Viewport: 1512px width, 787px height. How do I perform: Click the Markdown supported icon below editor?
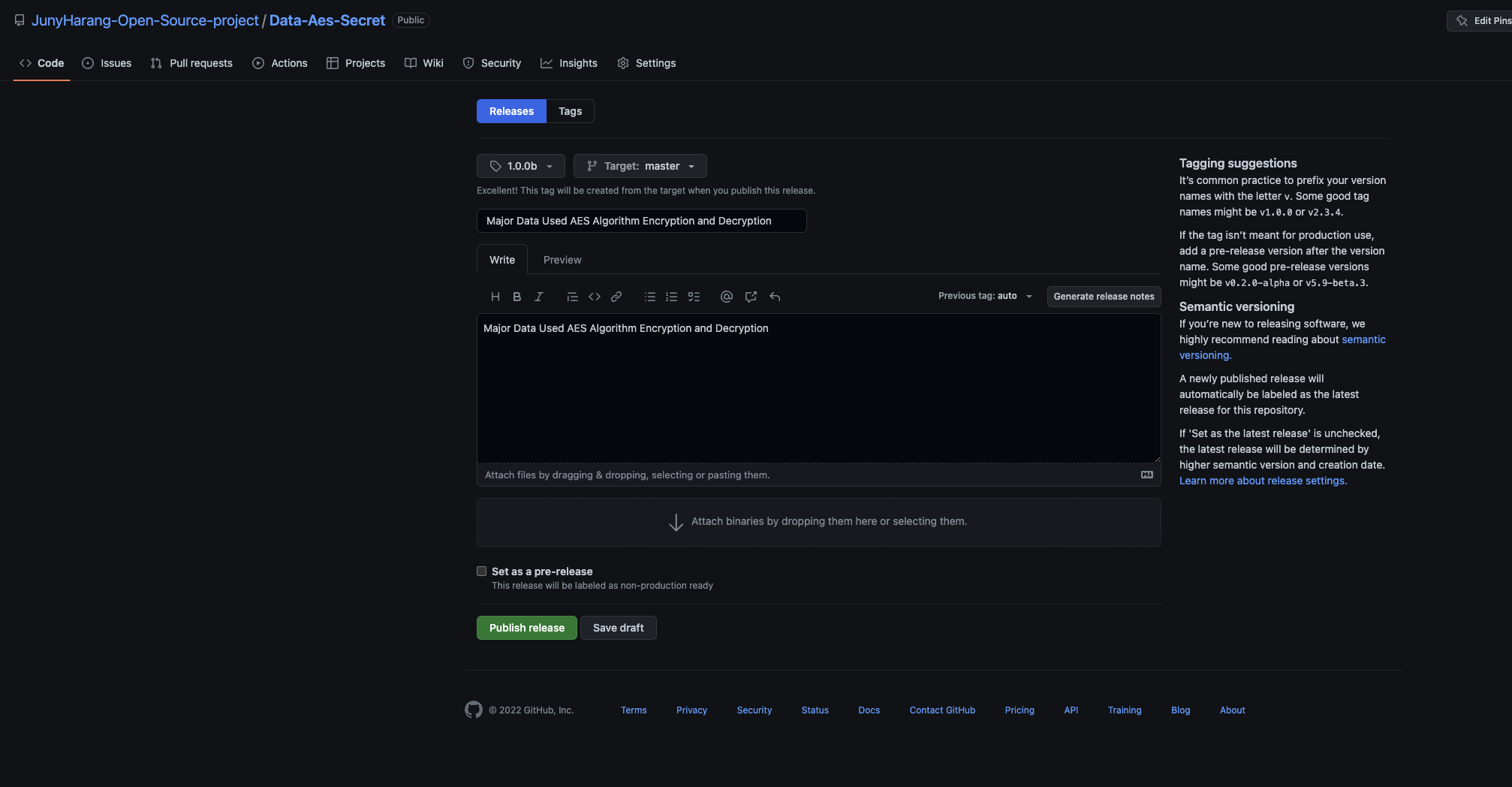(1147, 475)
